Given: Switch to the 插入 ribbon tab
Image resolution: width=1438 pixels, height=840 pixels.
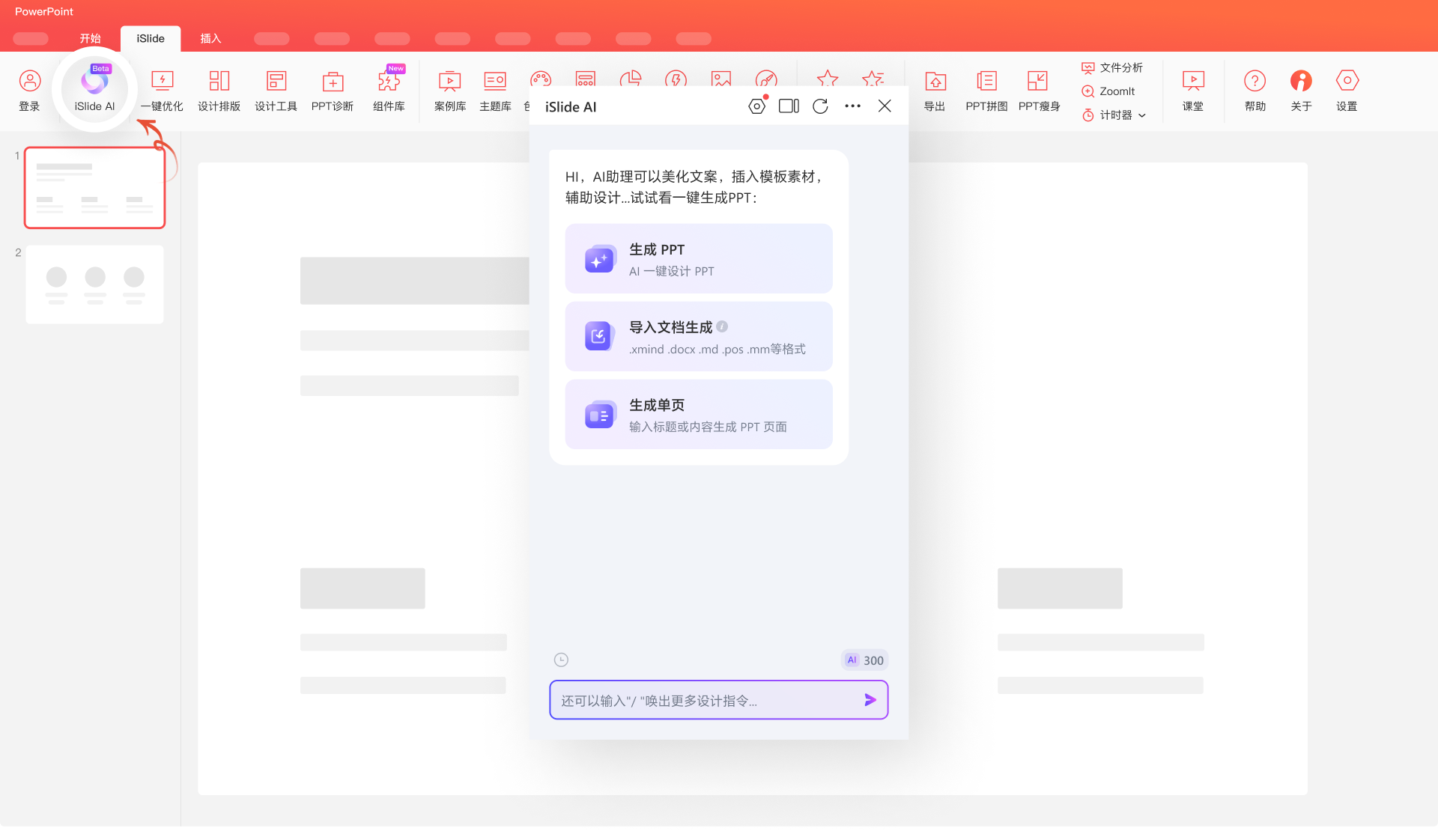Looking at the screenshot, I should click(x=210, y=38).
